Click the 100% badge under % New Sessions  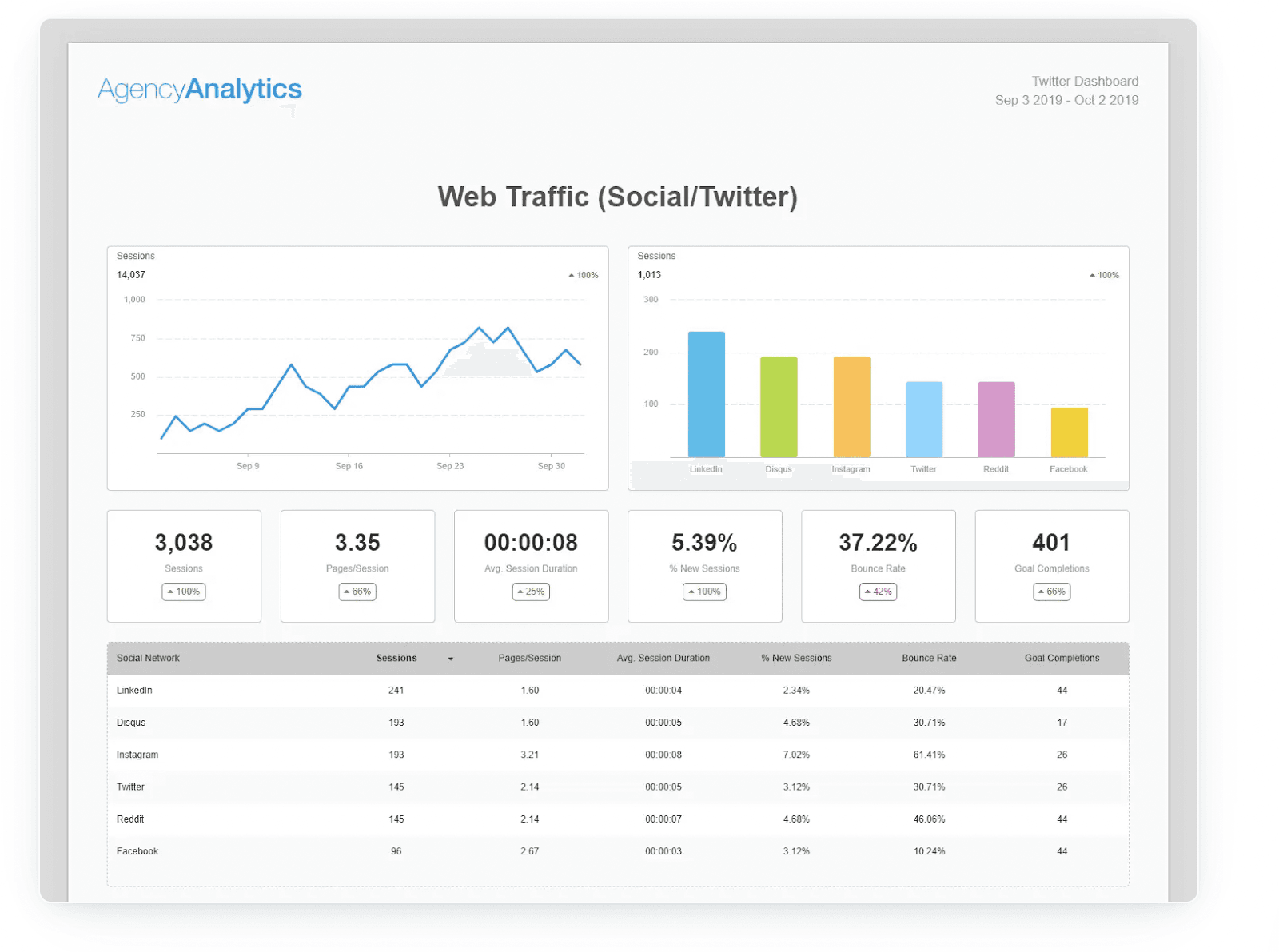click(704, 592)
